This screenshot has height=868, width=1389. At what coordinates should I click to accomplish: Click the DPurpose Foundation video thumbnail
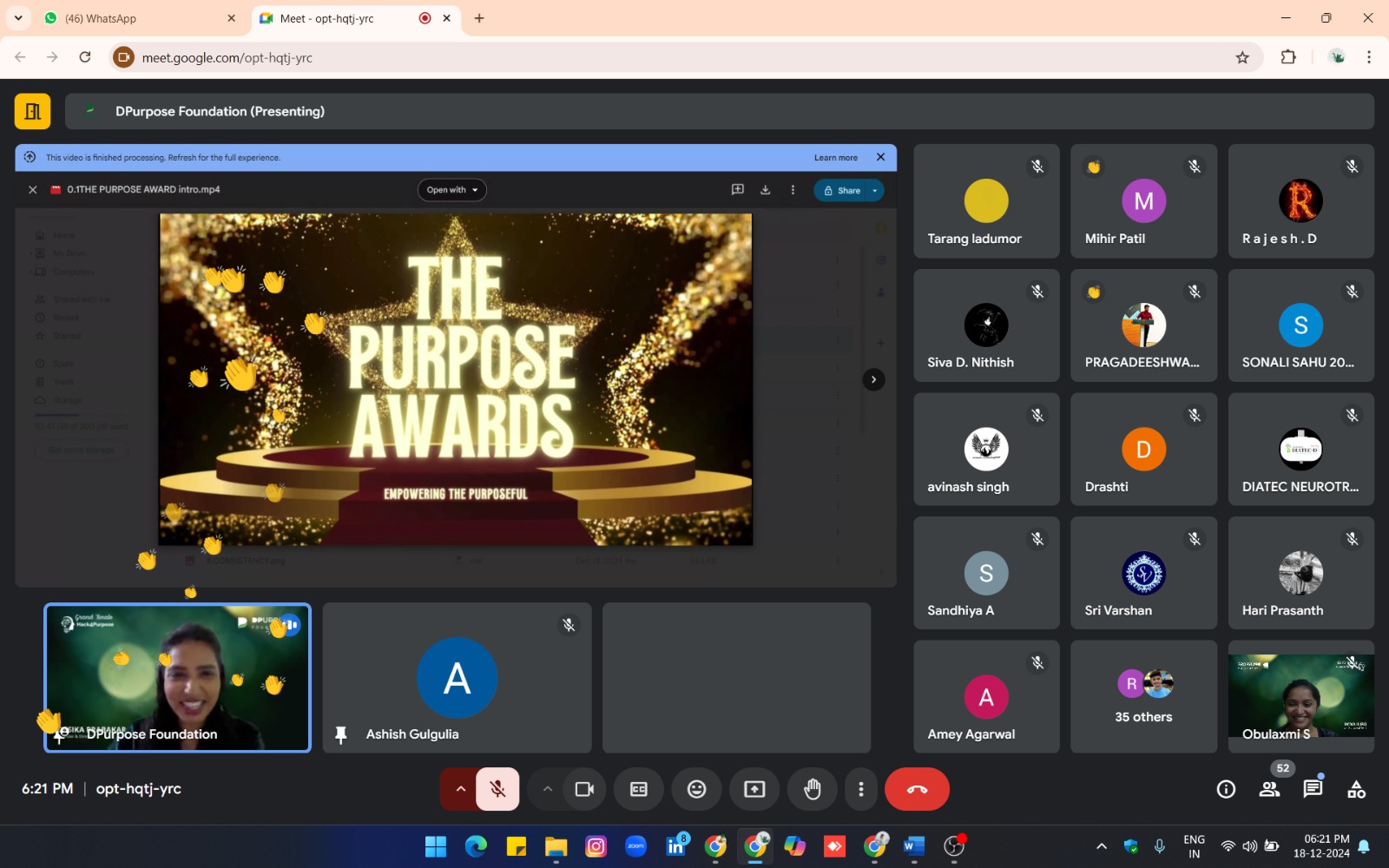click(x=177, y=678)
